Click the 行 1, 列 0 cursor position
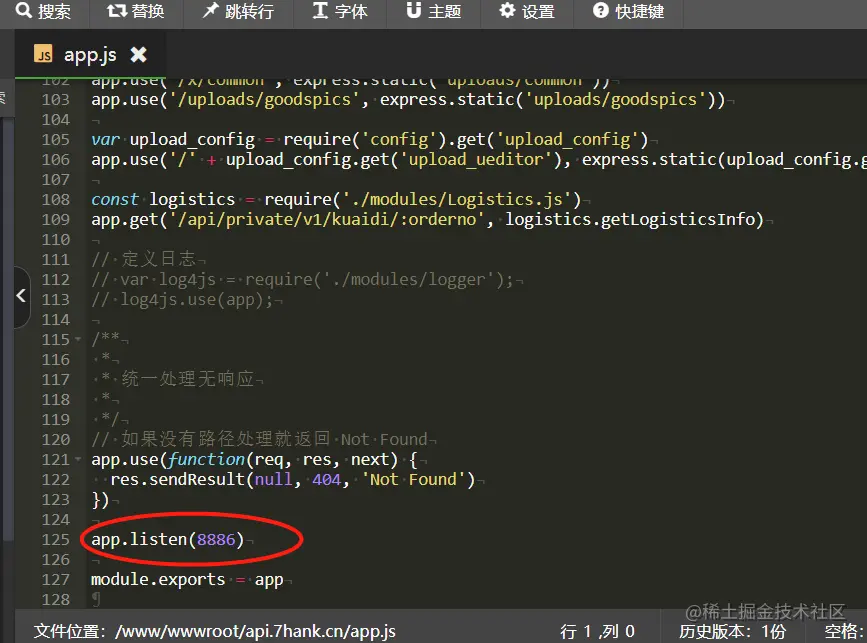Image resolution: width=867 pixels, height=643 pixels. pyautogui.click(x=598, y=631)
